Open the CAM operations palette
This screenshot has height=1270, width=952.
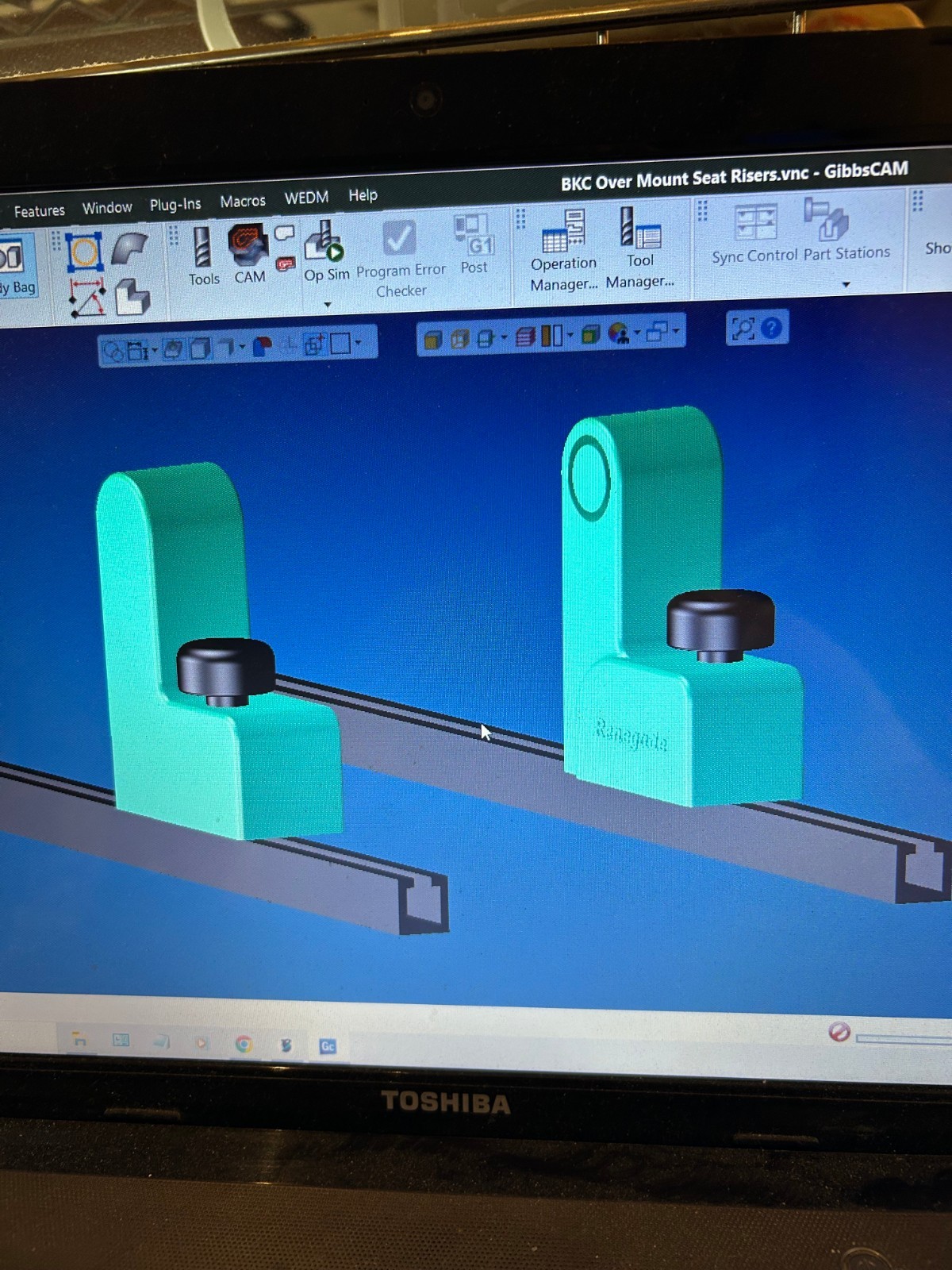point(249,254)
